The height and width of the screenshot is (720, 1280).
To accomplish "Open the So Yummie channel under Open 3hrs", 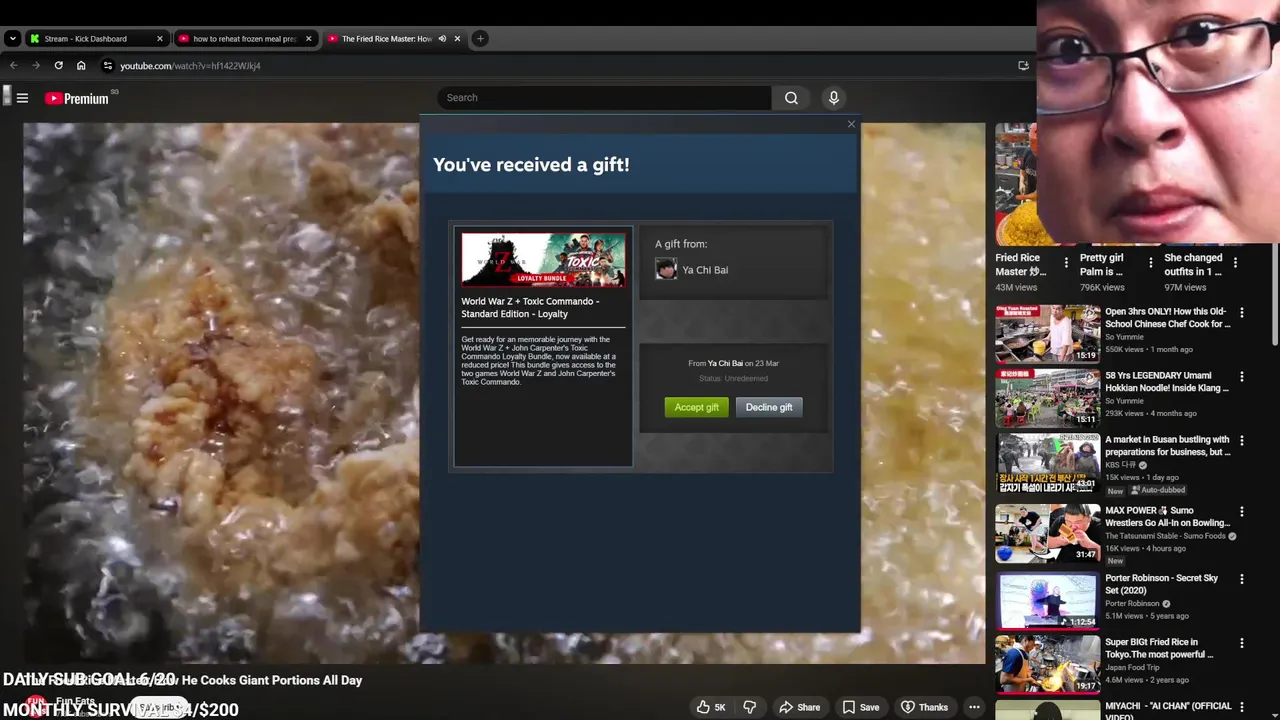I will [1124, 337].
